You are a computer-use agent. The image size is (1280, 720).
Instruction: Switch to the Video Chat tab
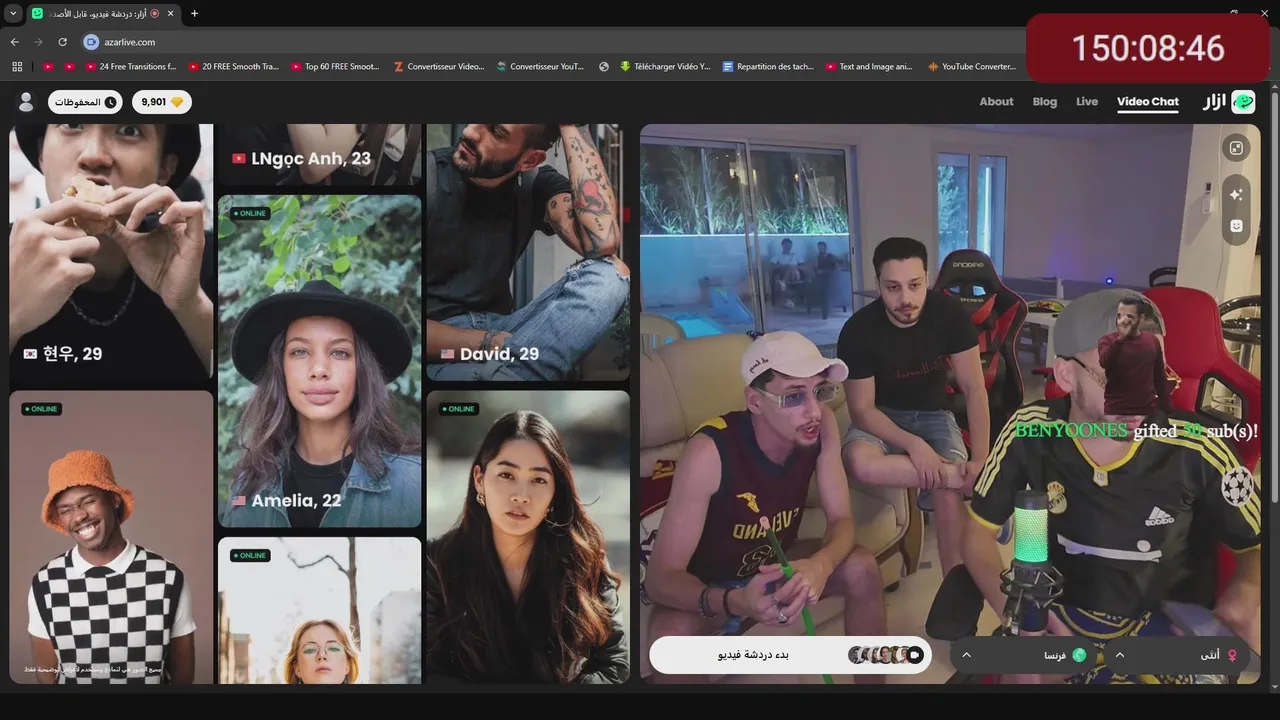point(1148,102)
